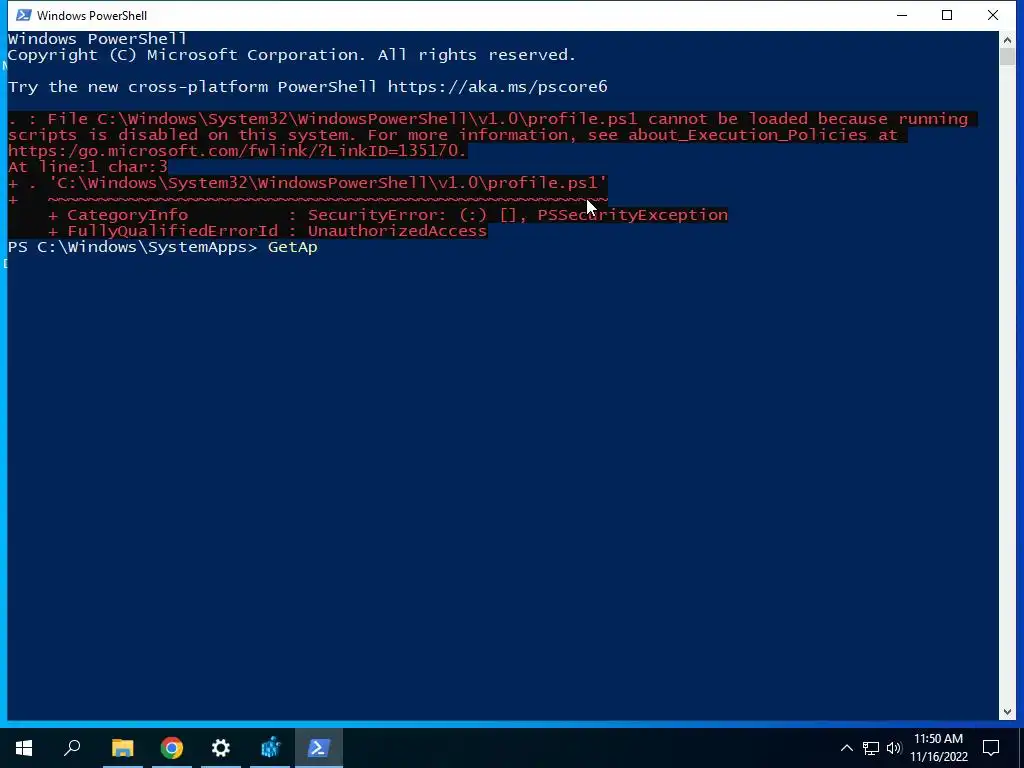The height and width of the screenshot is (768, 1024).
Task: Click the 'PS C:\Windows\SystemApps>' prompt
Action: pos(133,247)
